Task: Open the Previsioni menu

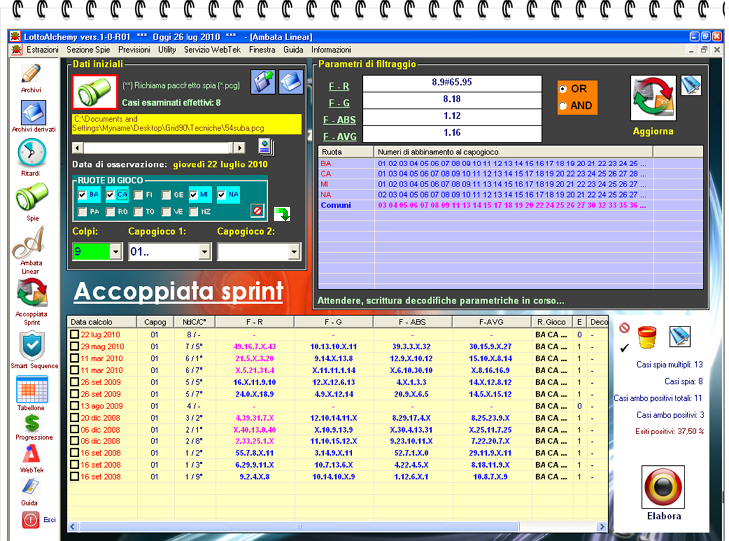Action: pos(134,50)
